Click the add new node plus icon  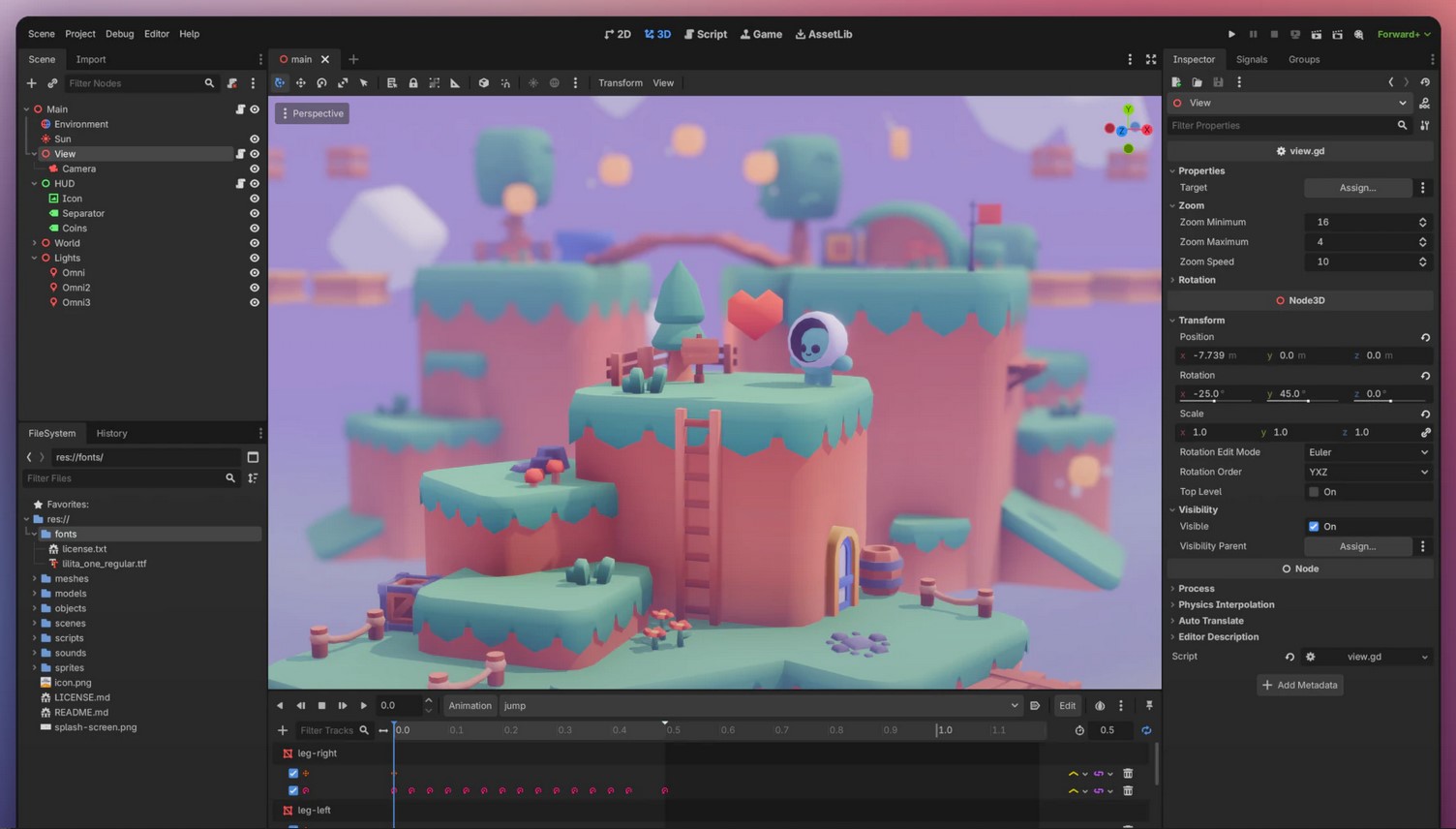(x=31, y=83)
